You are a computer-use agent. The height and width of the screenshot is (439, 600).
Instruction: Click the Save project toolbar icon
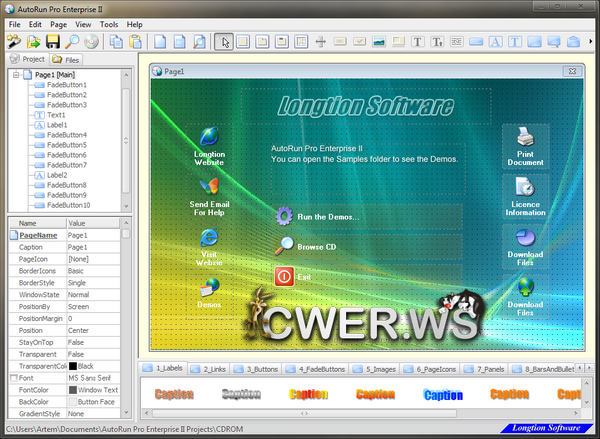click(52, 42)
